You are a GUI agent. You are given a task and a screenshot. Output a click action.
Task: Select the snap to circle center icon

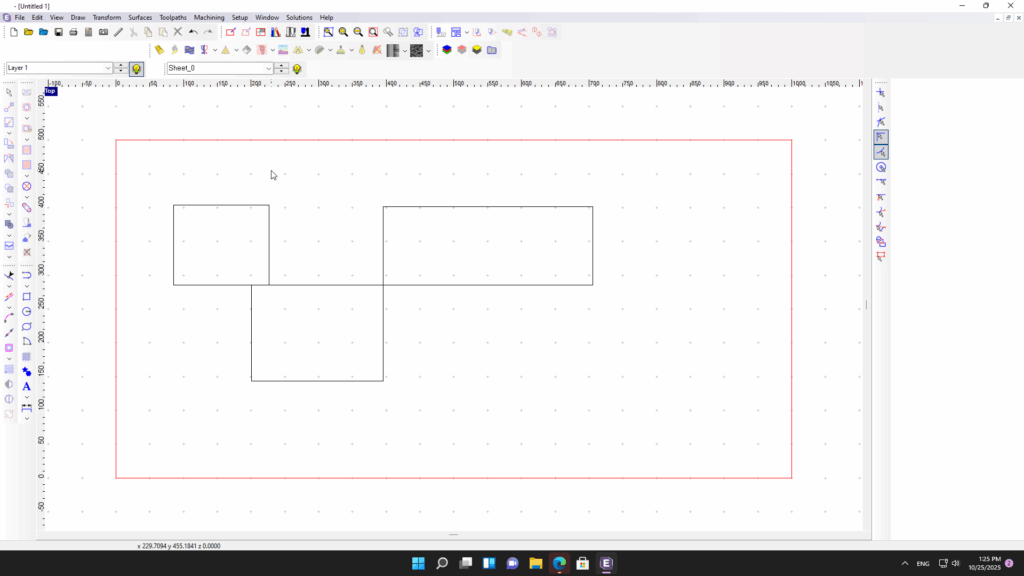pyautogui.click(x=881, y=167)
